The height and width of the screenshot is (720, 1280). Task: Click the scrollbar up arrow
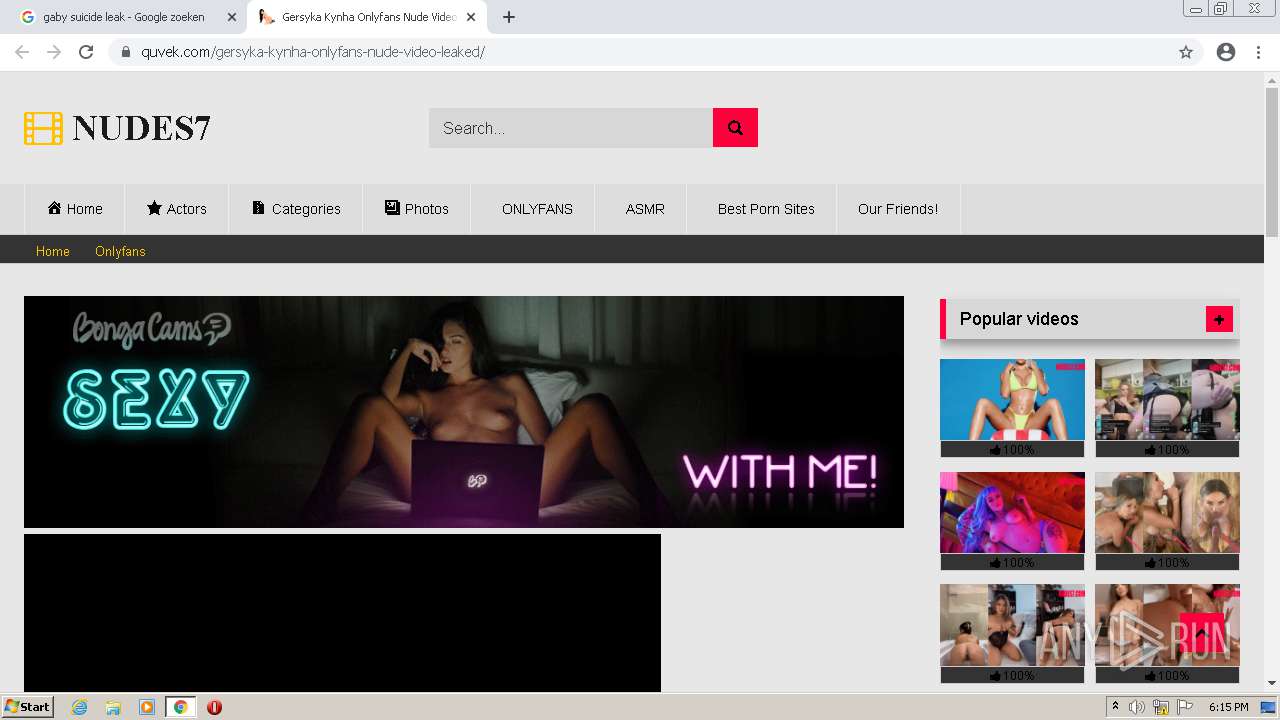[x=1272, y=79]
